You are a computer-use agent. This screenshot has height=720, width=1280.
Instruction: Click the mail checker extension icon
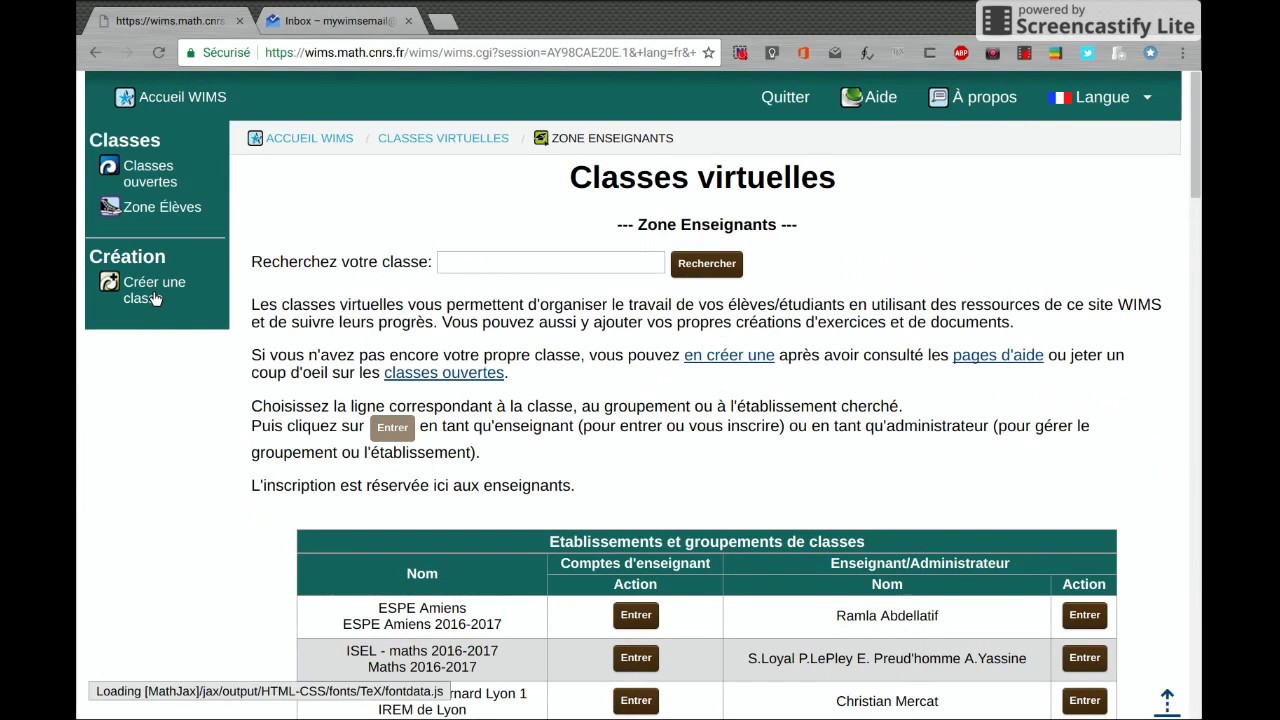point(835,53)
